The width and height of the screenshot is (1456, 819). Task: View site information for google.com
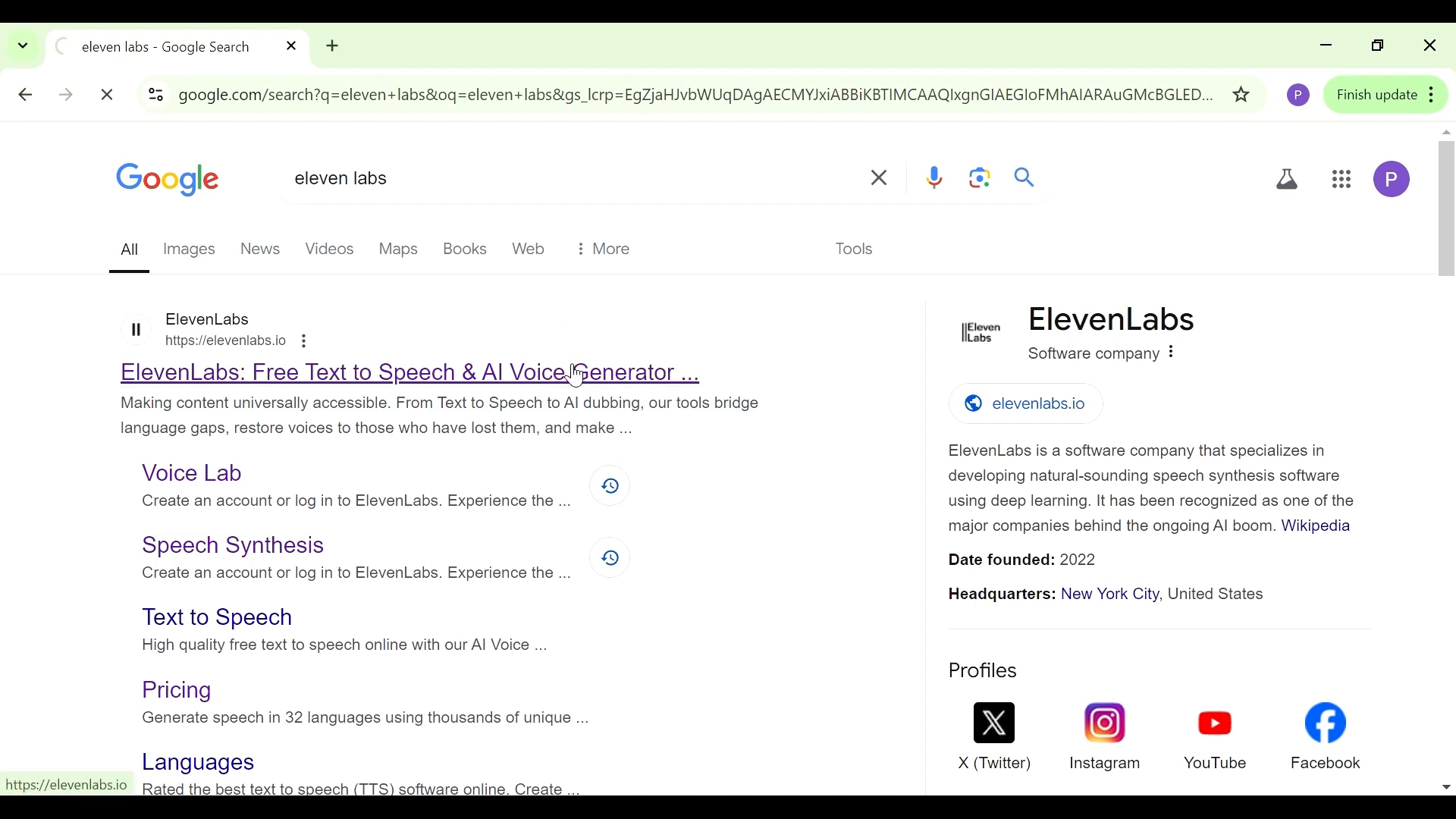pos(155,95)
